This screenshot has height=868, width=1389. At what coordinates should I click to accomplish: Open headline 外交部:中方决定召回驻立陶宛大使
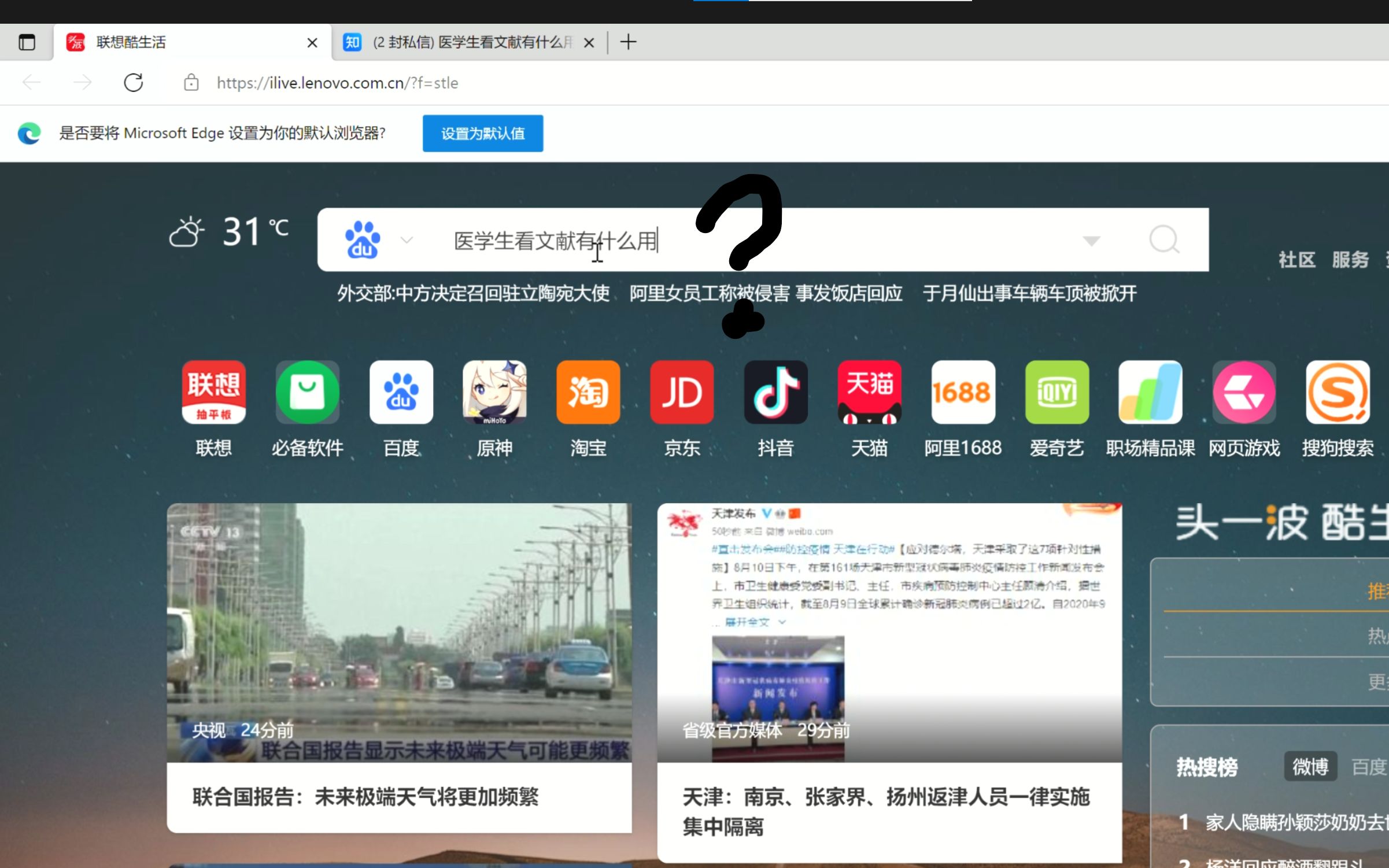point(474,293)
